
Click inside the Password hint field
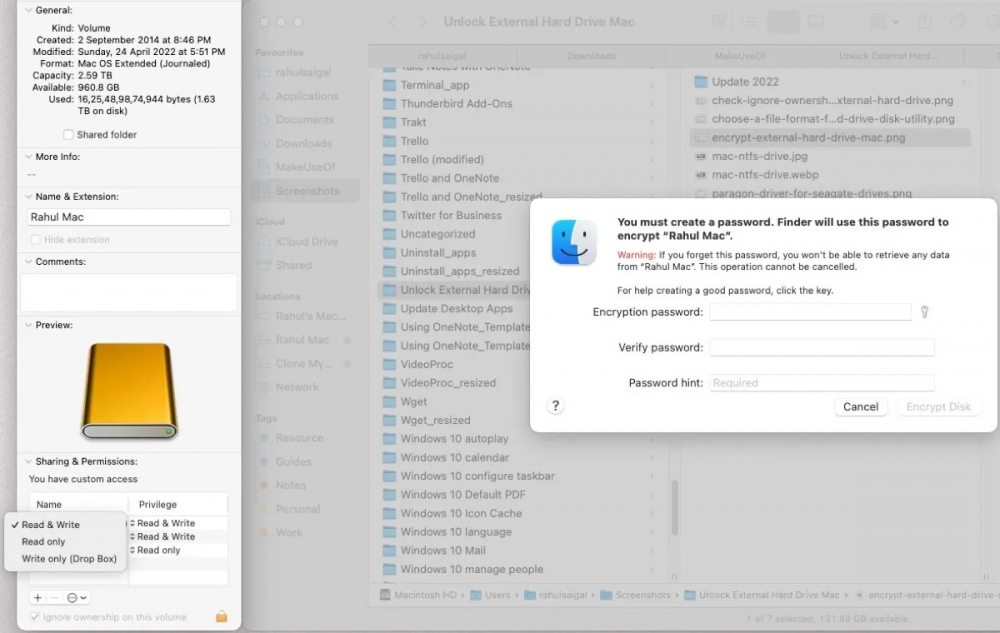point(822,382)
